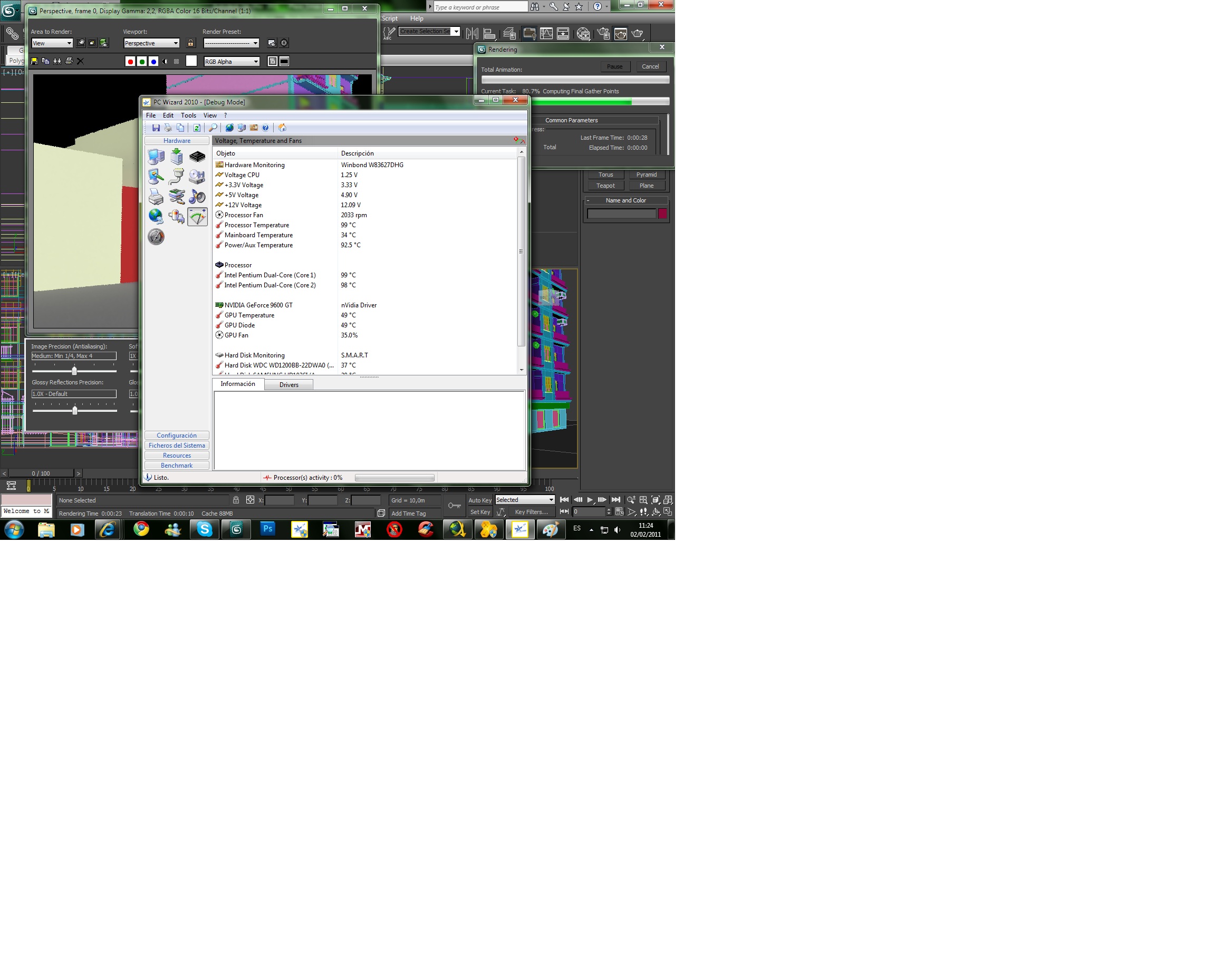Click the magnifier search icon in PC Wizard toolbar
The image size is (1232, 968).
tap(213, 128)
